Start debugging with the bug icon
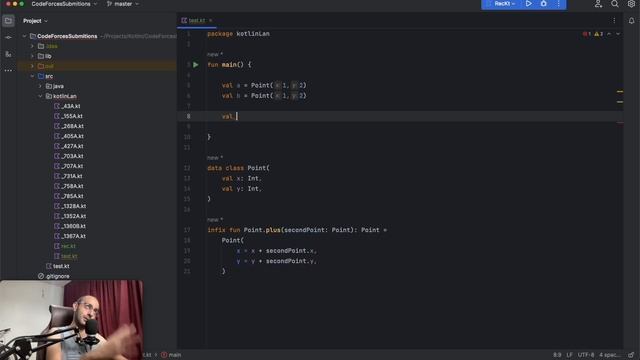 (543, 4)
